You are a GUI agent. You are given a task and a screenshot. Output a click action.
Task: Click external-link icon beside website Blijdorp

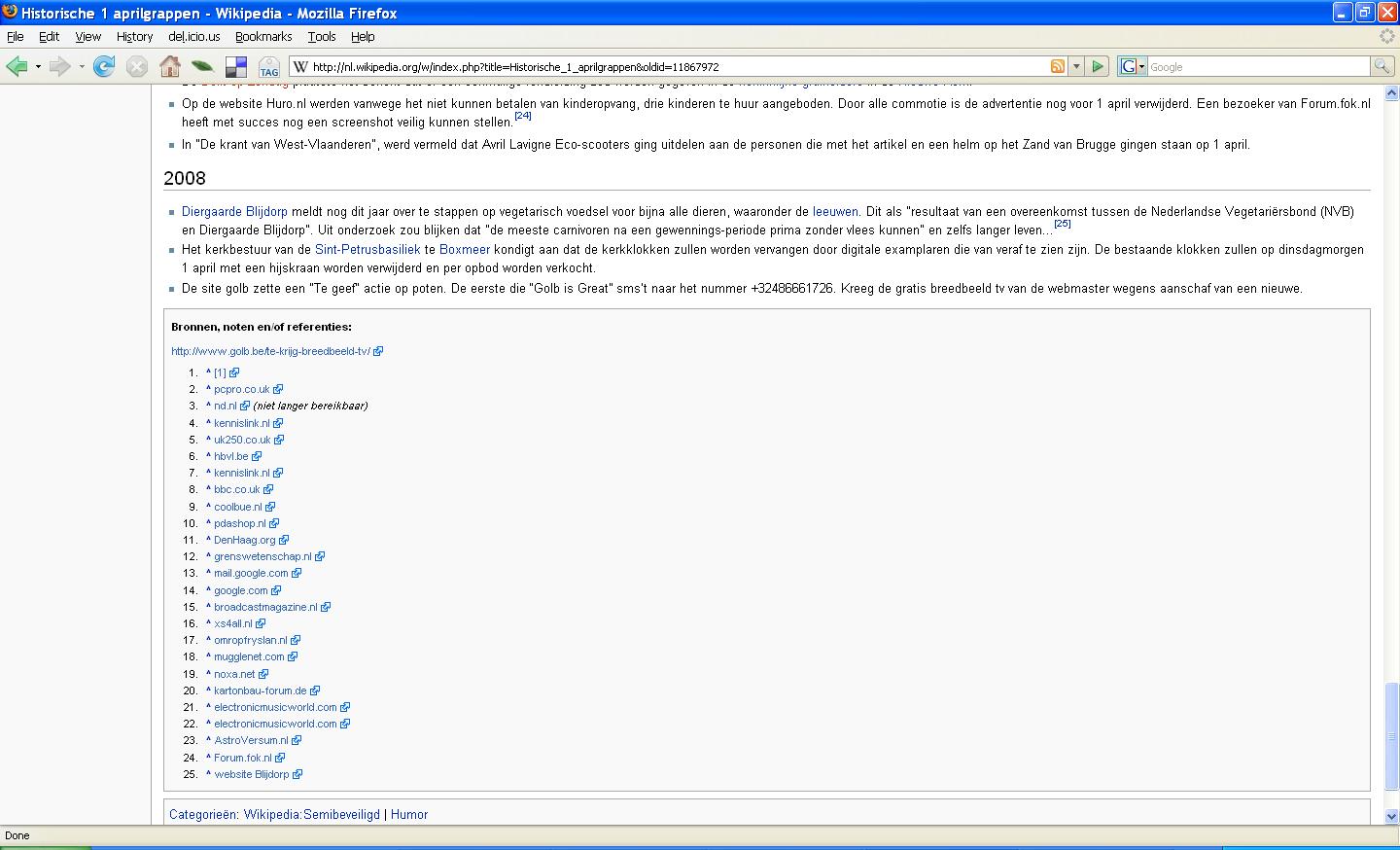(x=297, y=774)
